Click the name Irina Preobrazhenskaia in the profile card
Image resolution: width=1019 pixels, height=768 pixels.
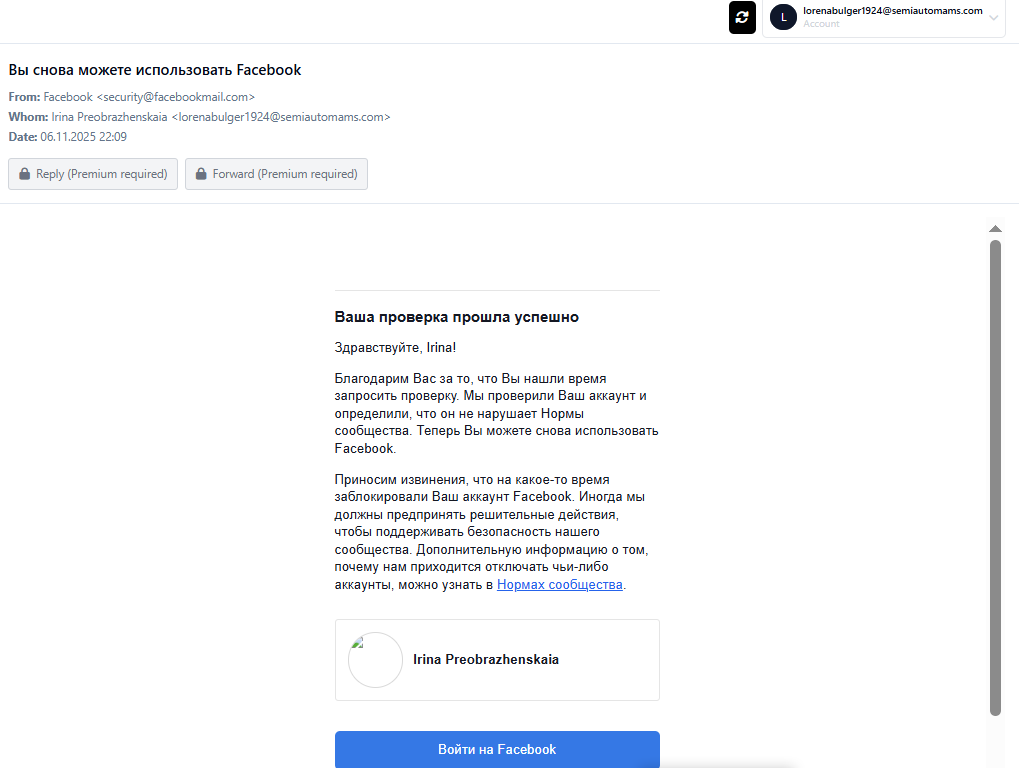(x=486, y=660)
